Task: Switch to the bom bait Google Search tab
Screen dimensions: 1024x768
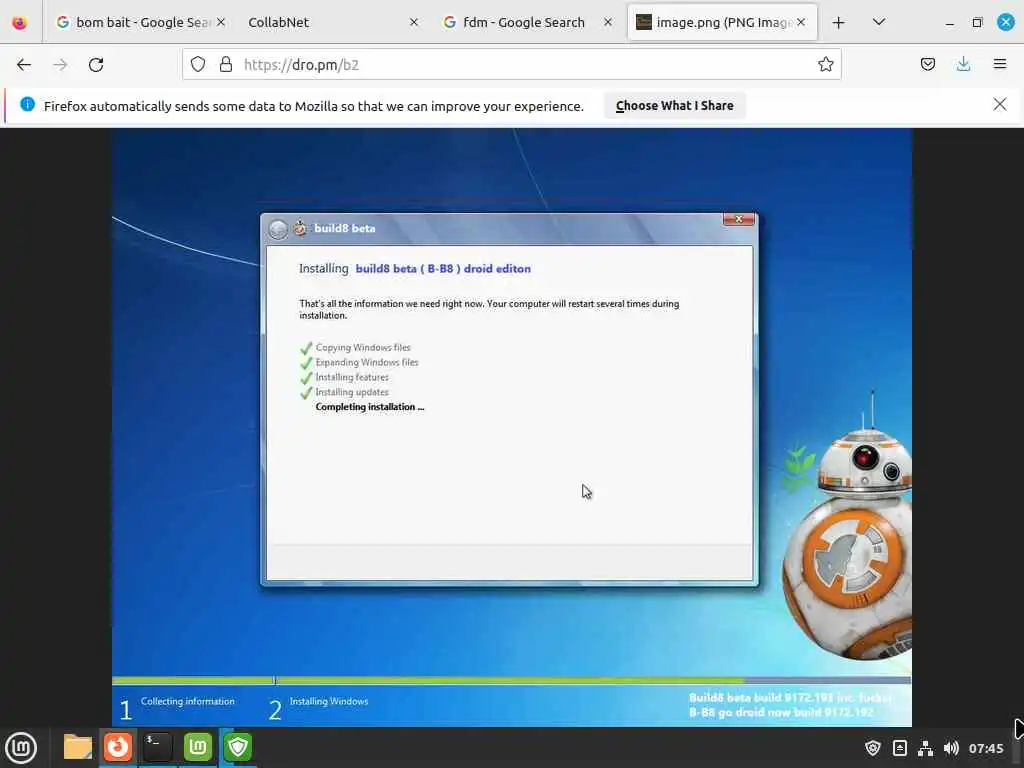Action: 140,22
